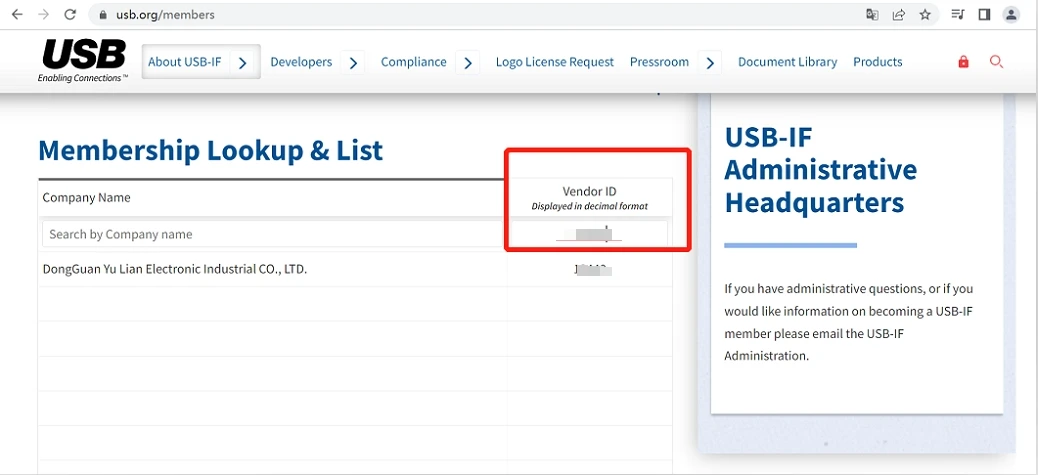Open the Pressroom menu item
This screenshot has height=475, width=1038.
tap(659, 62)
